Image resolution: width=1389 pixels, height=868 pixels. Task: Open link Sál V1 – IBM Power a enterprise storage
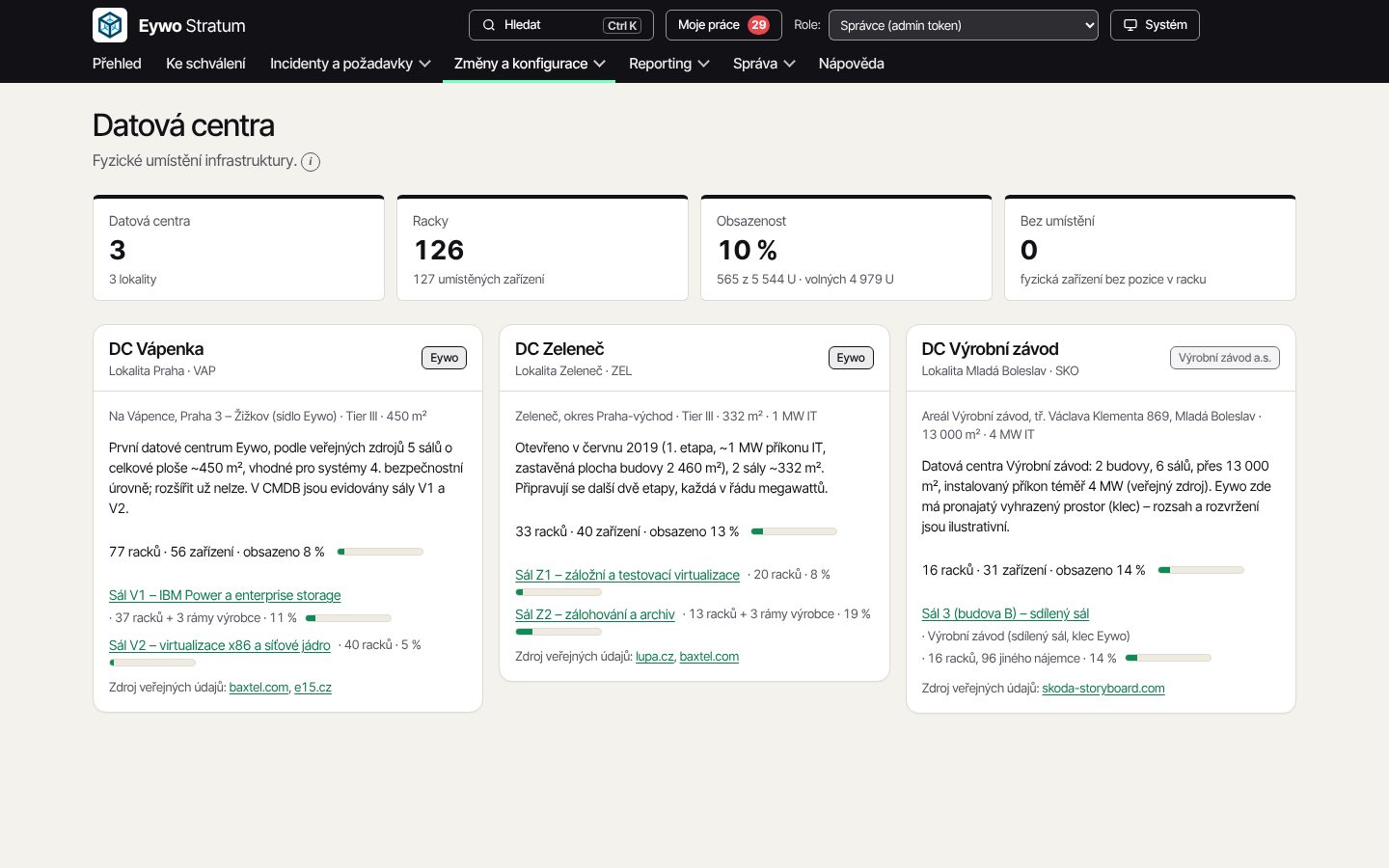tap(225, 595)
